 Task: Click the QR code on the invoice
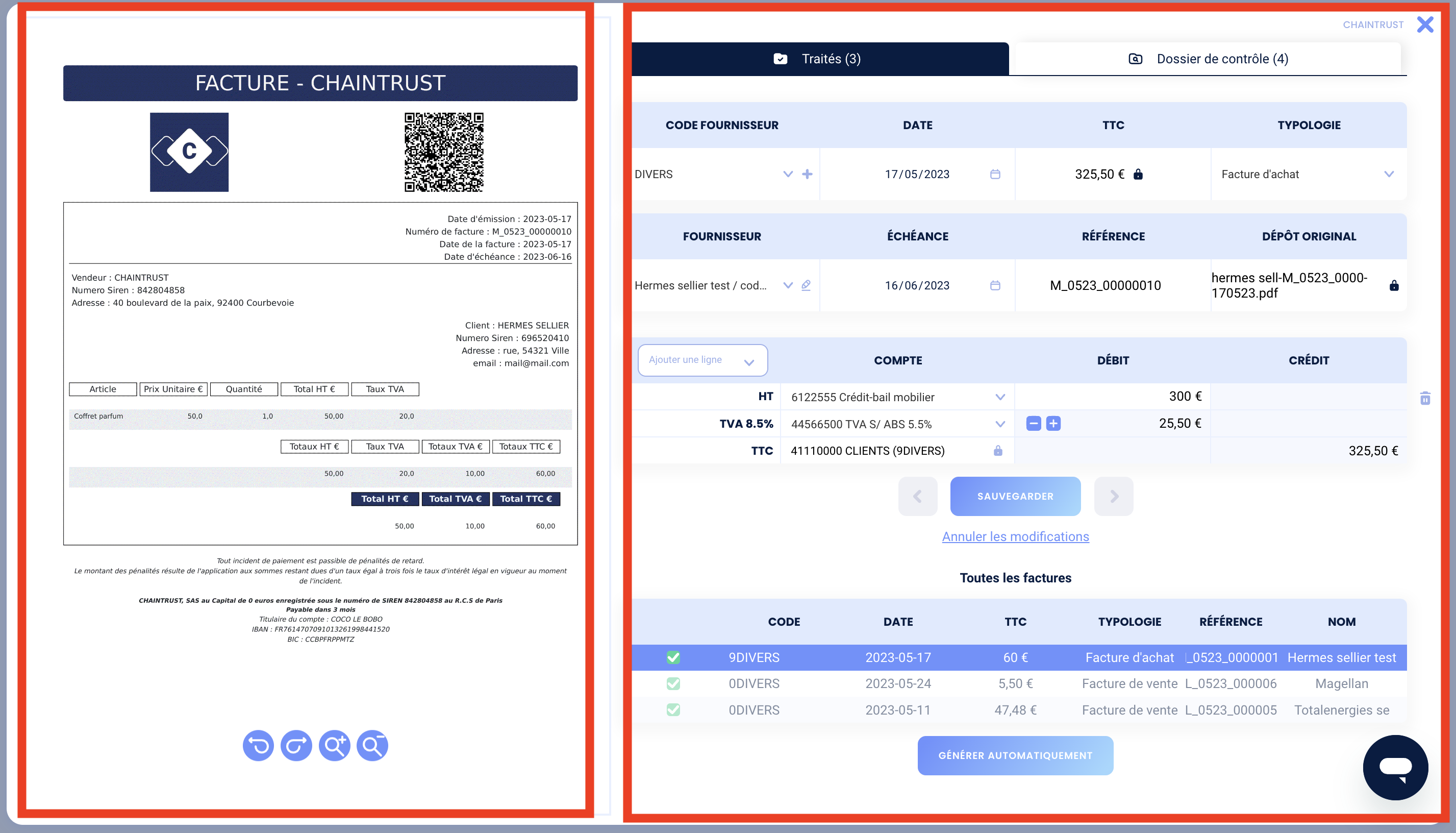tap(444, 152)
